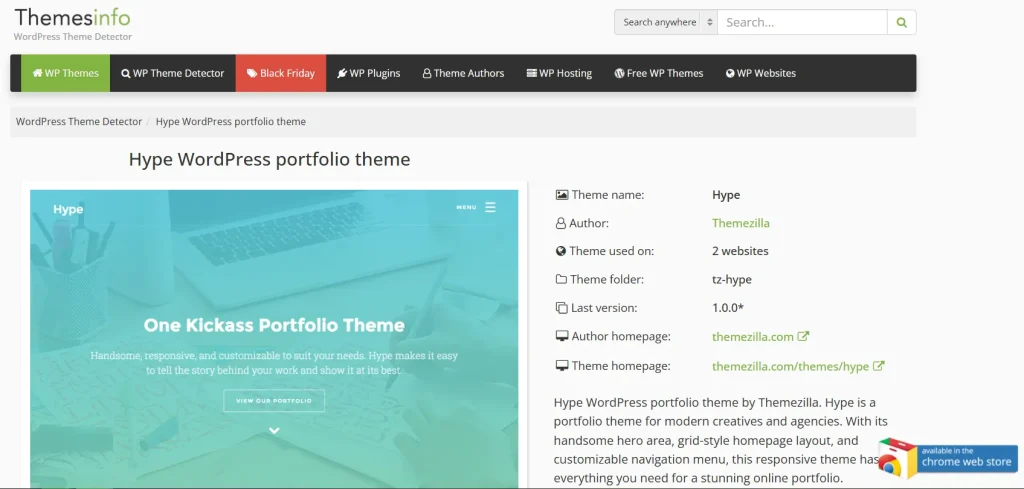Viewport: 1024px width, 489px height.
Task: Open the WP Hosting menu item
Action: coord(559,73)
